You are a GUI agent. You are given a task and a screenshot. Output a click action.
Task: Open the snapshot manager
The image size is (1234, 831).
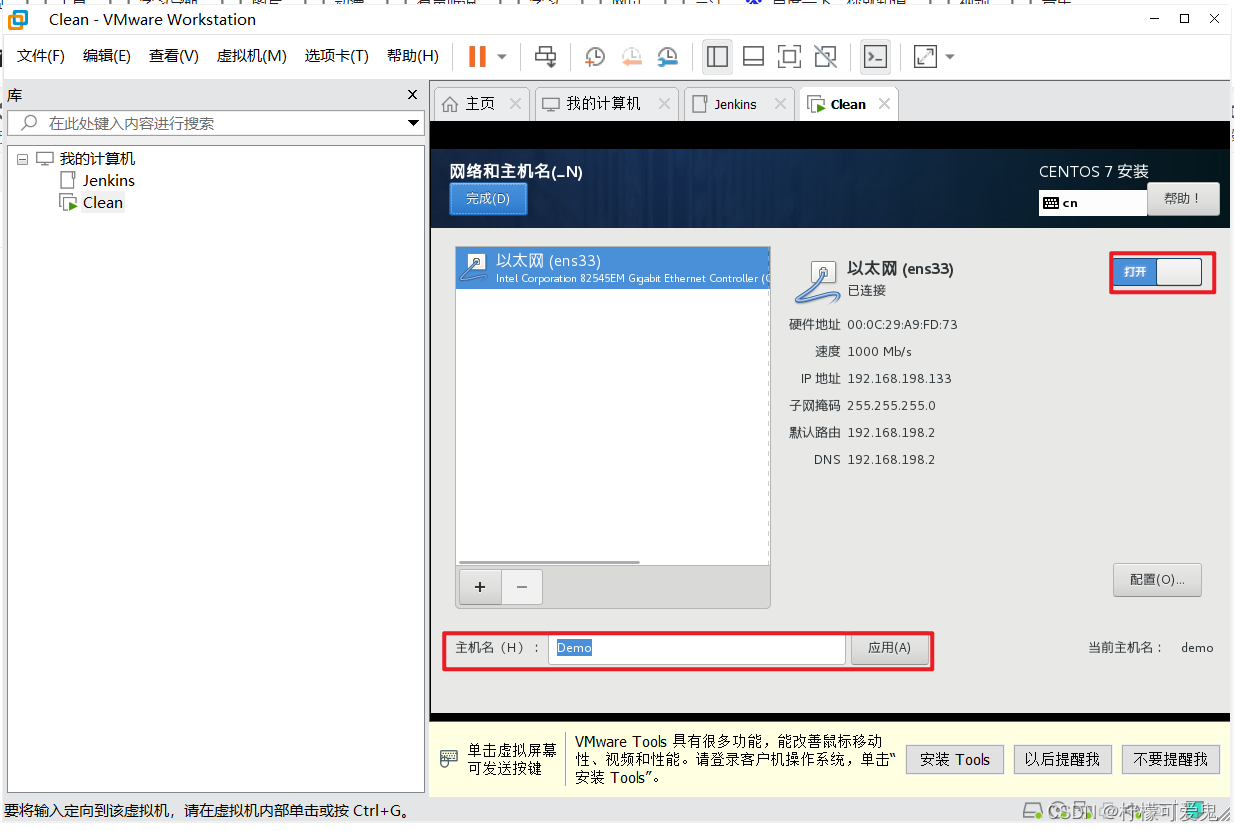point(667,56)
